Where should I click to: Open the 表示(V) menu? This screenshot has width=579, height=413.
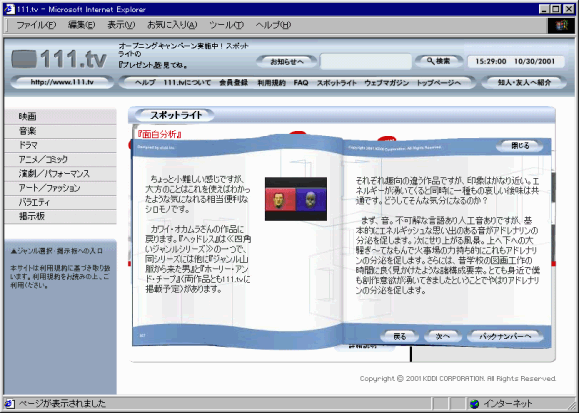point(121,25)
